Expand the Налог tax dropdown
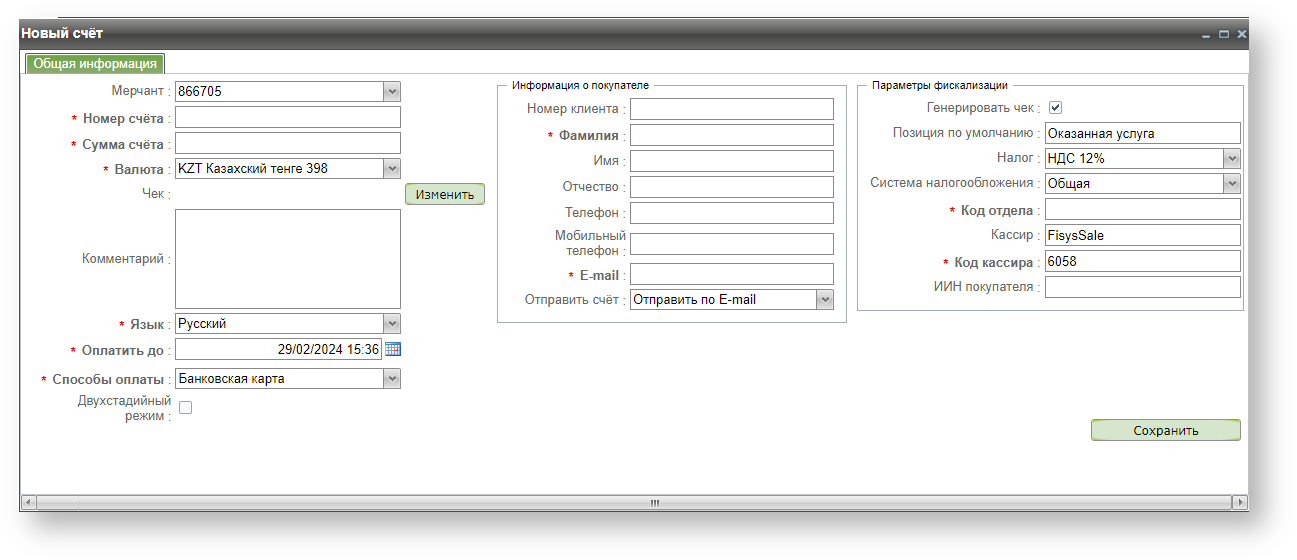The image size is (1297, 560). (1231, 158)
